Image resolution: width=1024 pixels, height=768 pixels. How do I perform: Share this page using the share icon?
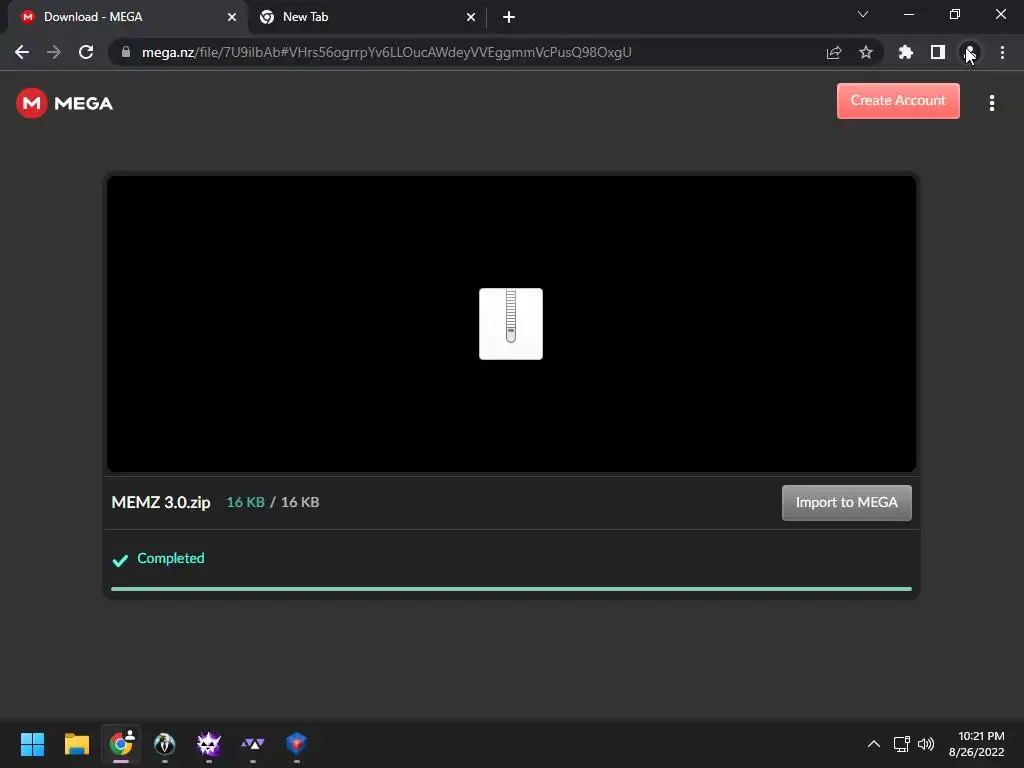tap(833, 52)
